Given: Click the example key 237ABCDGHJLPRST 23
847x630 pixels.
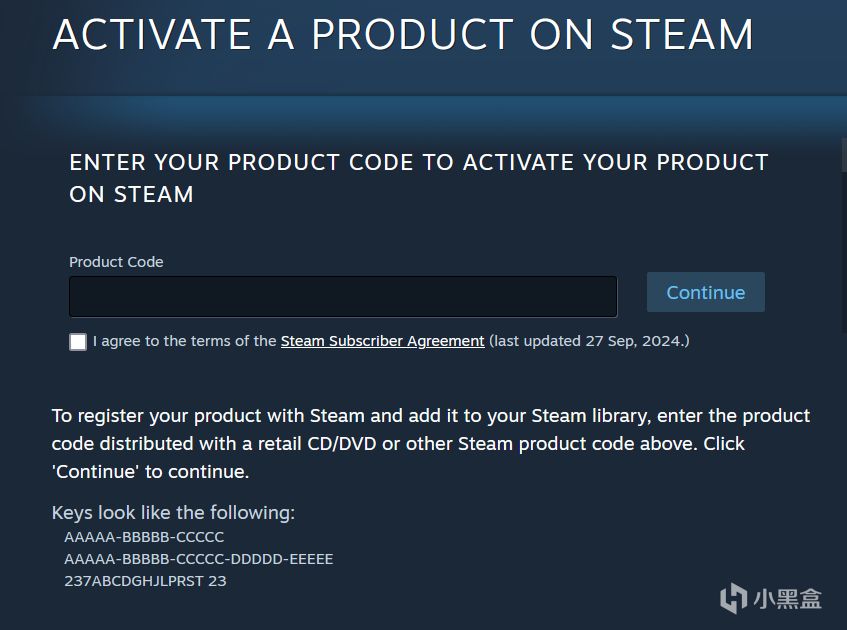Looking at the screenshot, I should tap(145, 581).
